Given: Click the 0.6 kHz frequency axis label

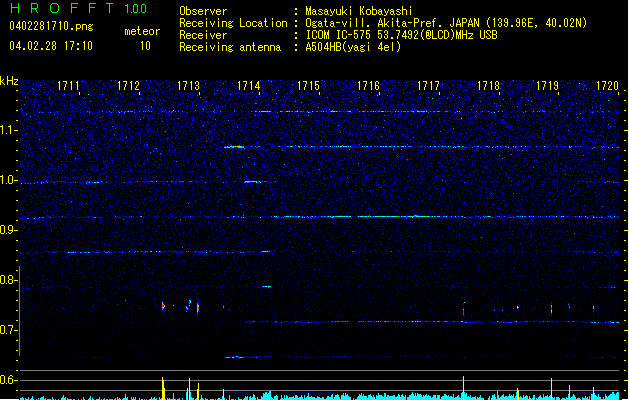Looking at the screenshot, I should pyautogui.click(x=9, y=380).
